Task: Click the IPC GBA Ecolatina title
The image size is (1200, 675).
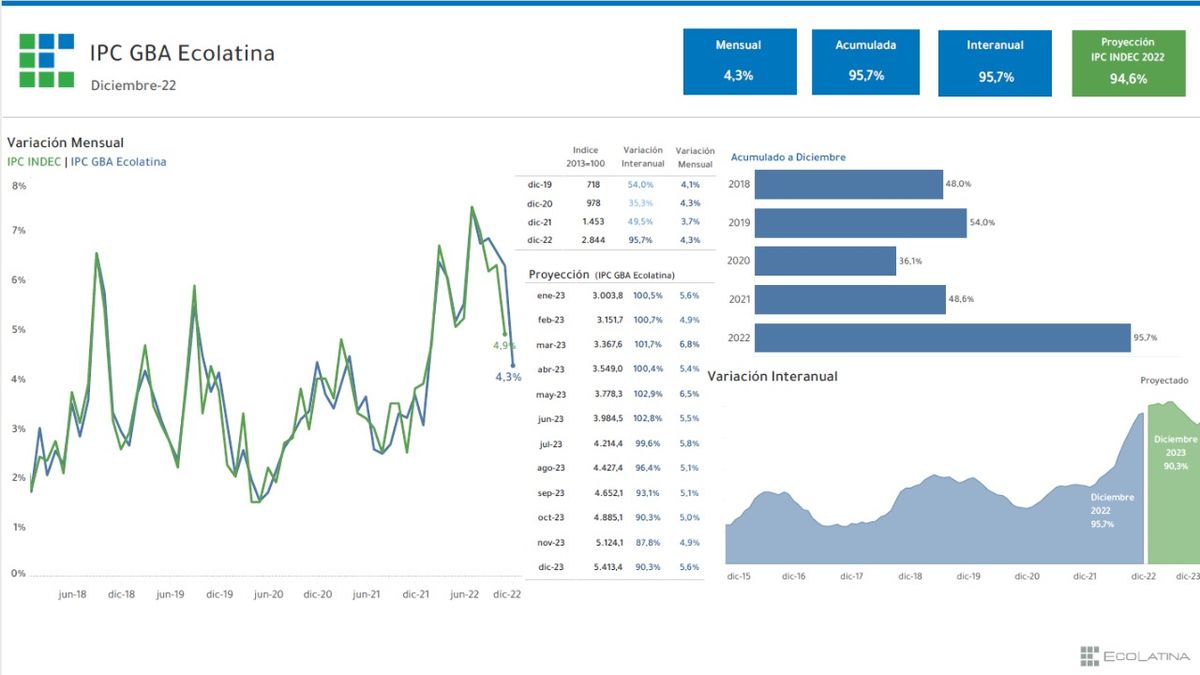Action: [182, 53]
